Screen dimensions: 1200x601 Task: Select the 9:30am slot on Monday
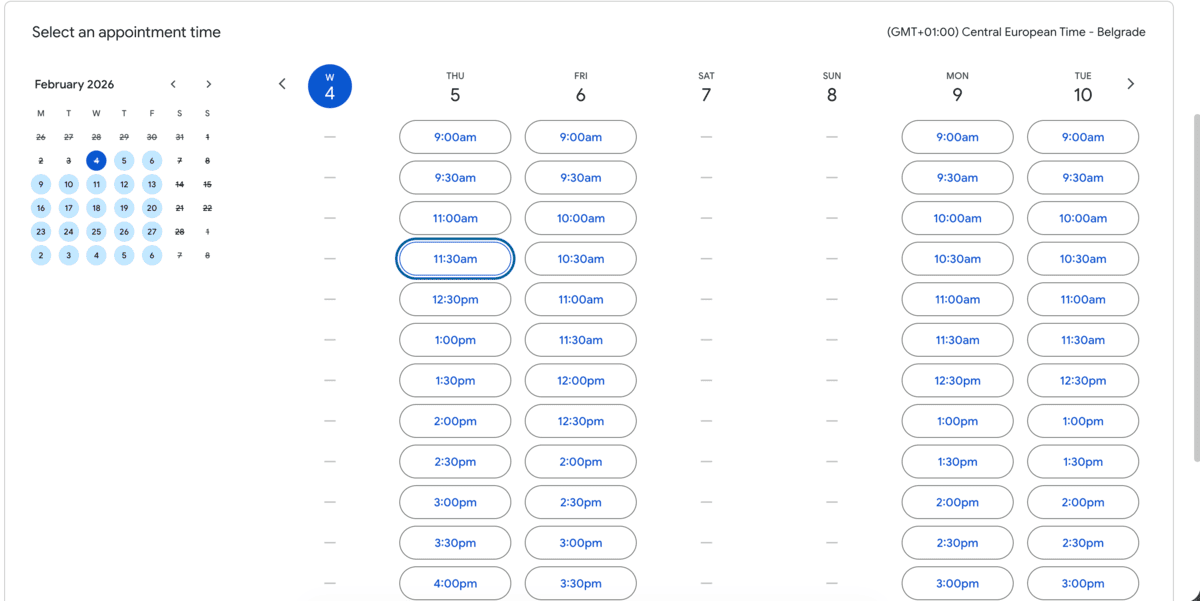957,177
